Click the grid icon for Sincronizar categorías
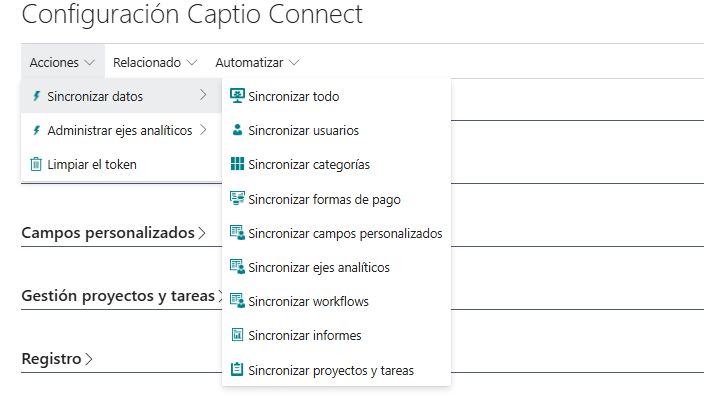704x405 pixels. coord(237,164)
